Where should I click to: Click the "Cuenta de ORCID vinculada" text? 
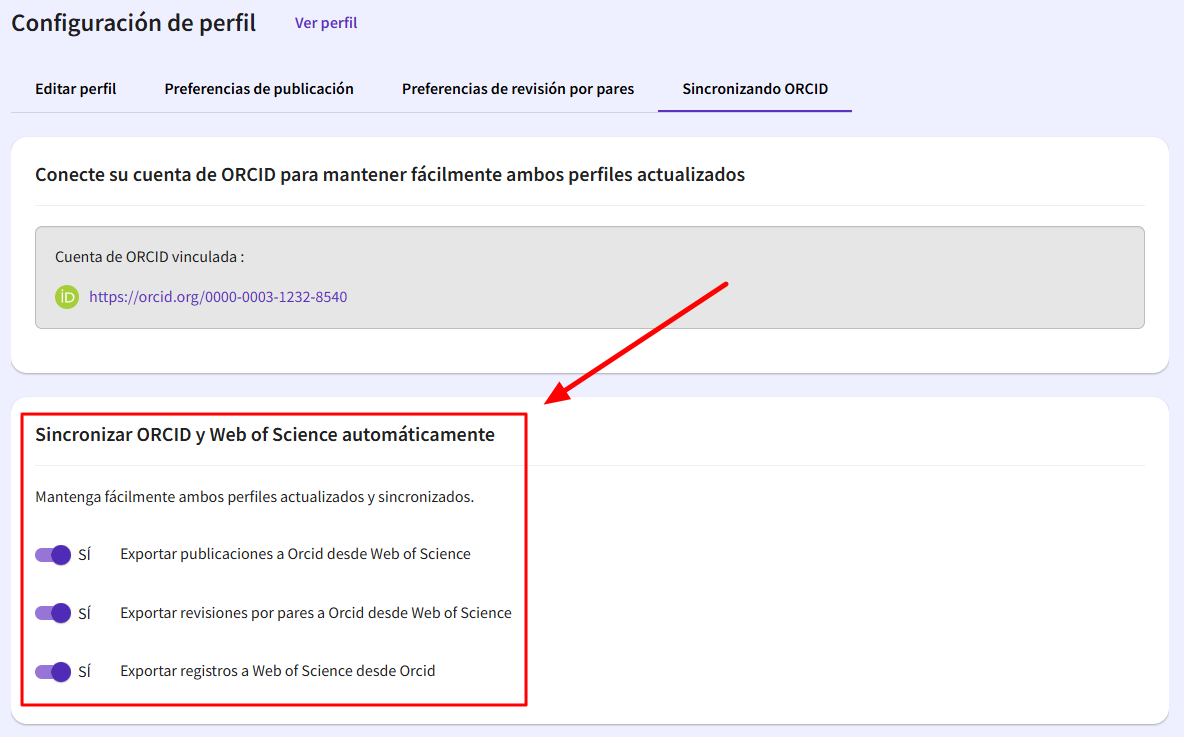[x=150, y=257]
